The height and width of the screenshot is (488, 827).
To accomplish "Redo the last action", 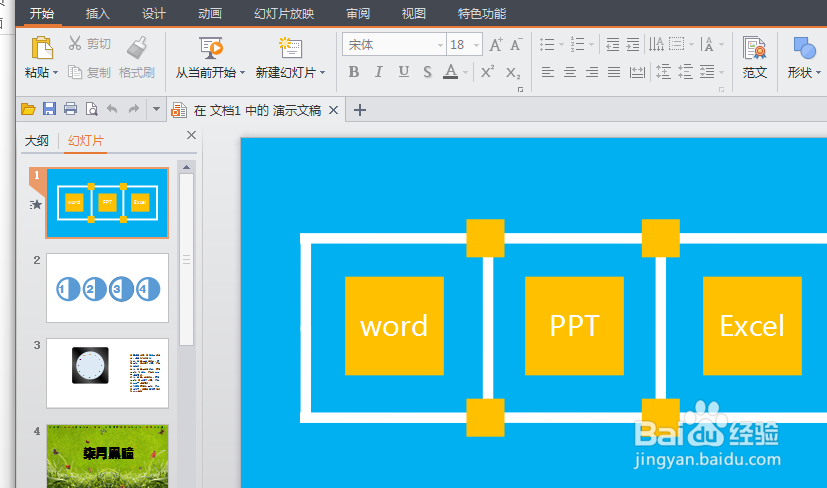I will point(134,109).
